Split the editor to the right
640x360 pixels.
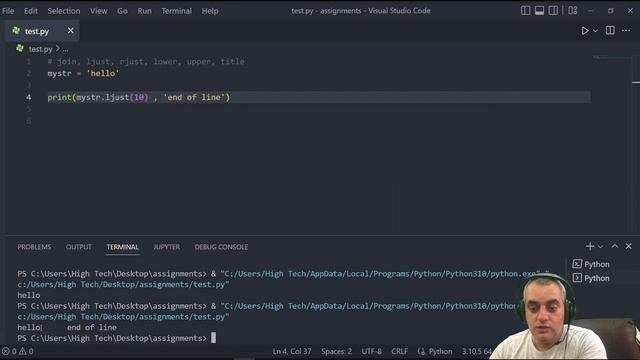click(x=610, y=31)
